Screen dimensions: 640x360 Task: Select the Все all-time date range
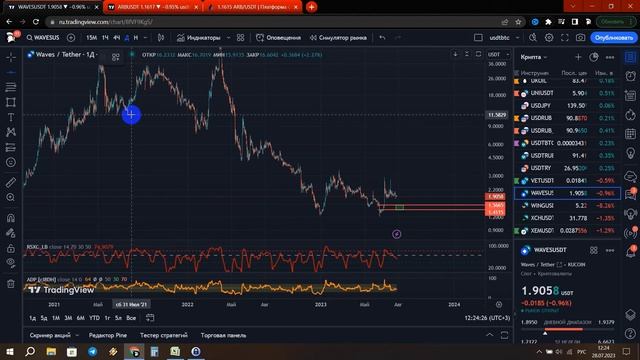pyautogui.click(x=131, y=318)
